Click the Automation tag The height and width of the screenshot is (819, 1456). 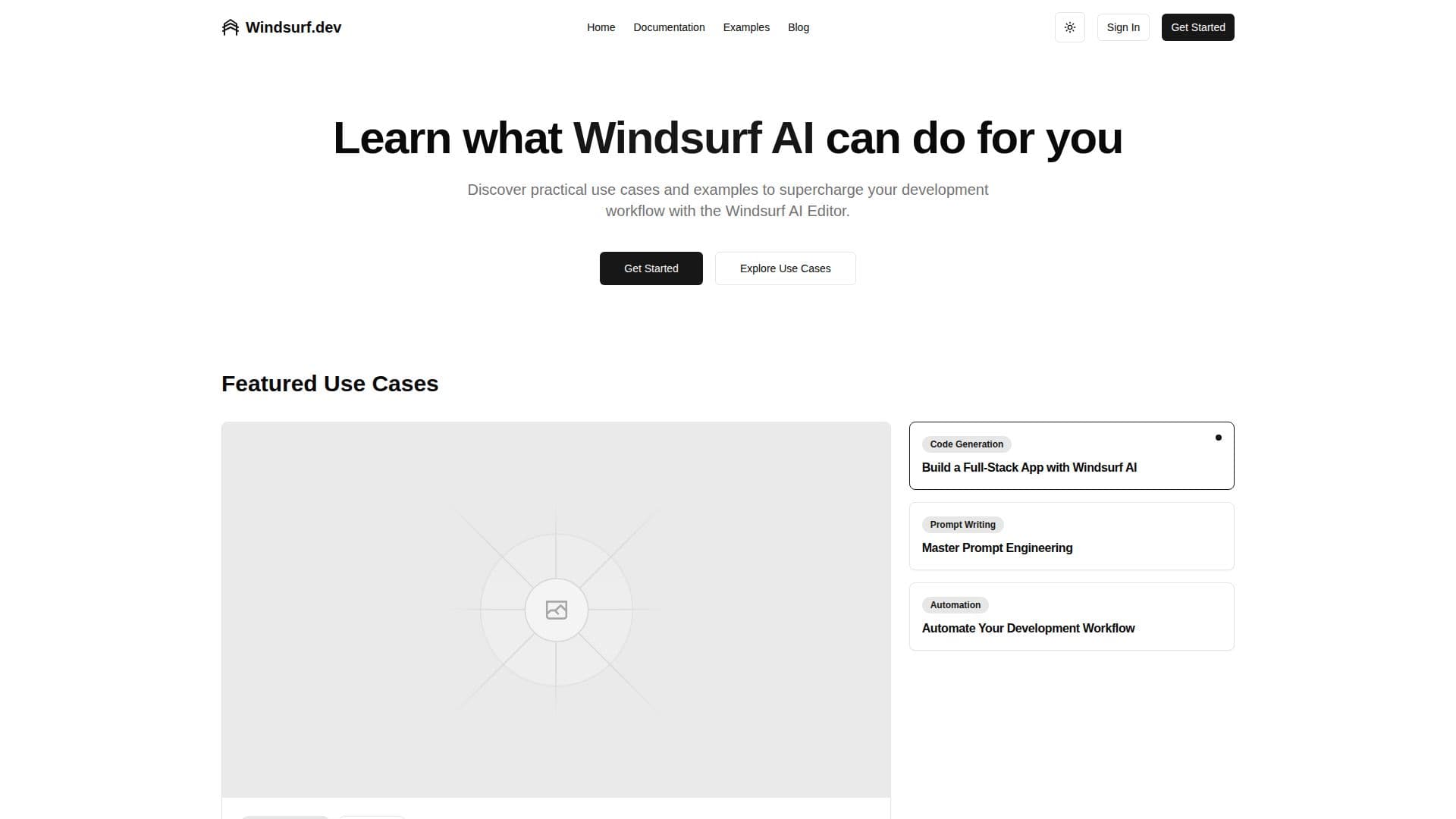click(x=955, y=605)
